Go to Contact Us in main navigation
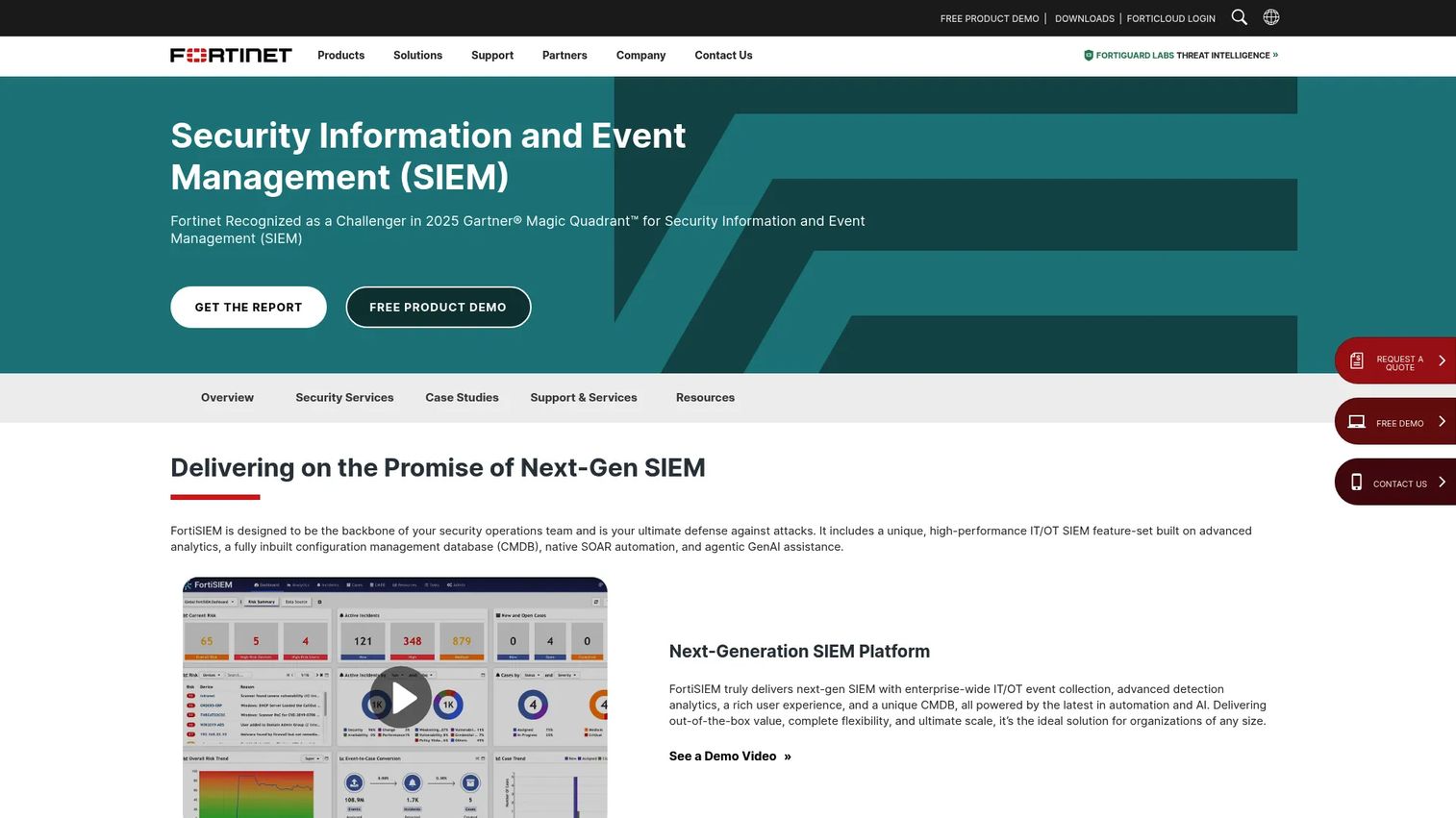The image size is (1456, 818). click(723, 56)
